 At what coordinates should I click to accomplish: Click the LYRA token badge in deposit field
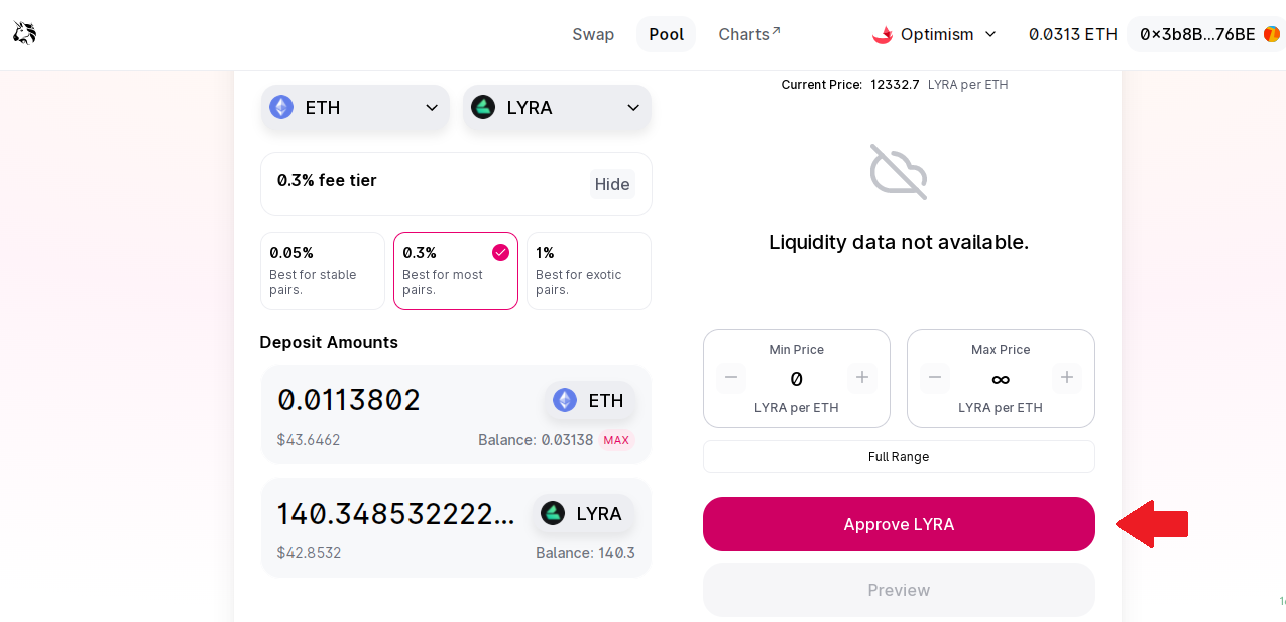pos(583,513)
